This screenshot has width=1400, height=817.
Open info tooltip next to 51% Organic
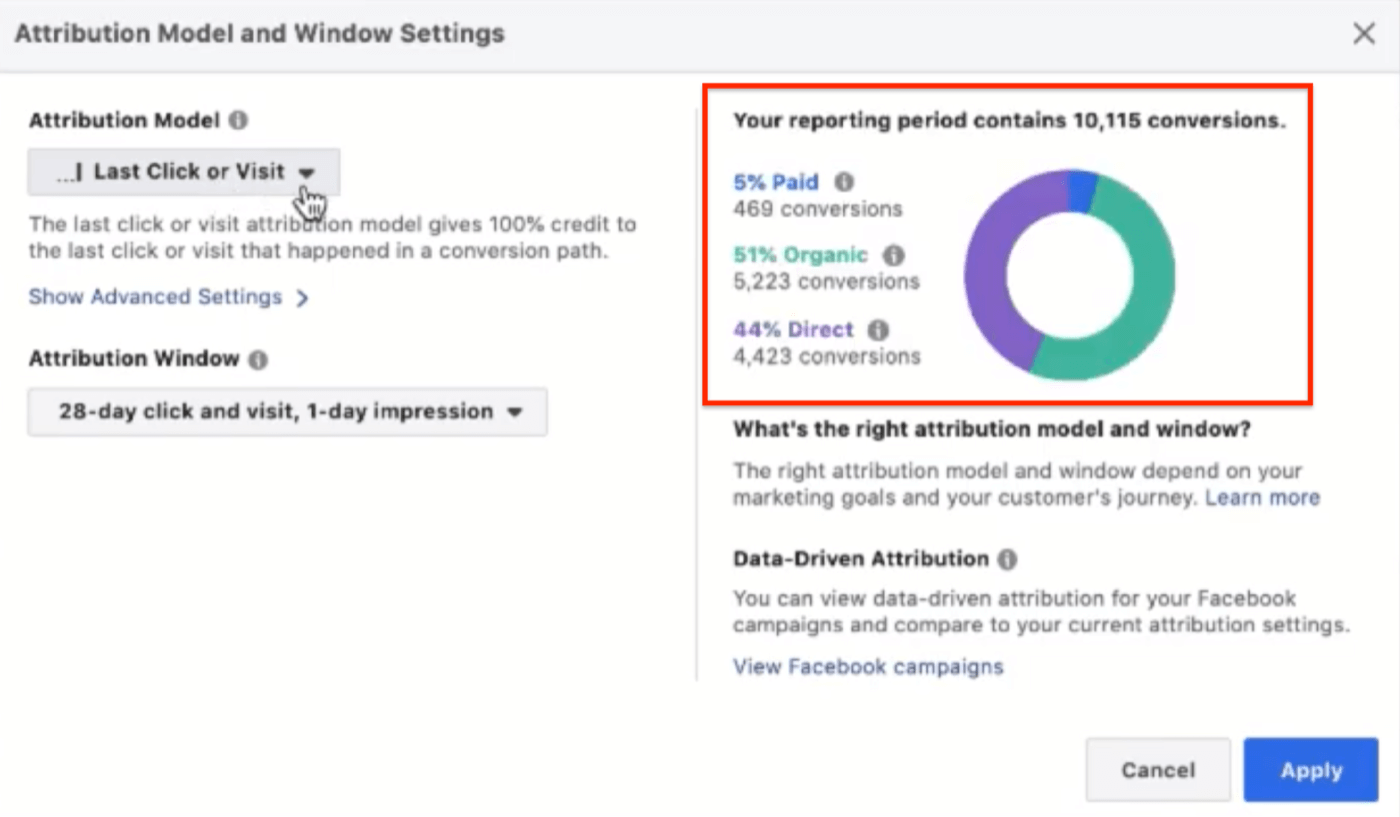coord(892,255)
